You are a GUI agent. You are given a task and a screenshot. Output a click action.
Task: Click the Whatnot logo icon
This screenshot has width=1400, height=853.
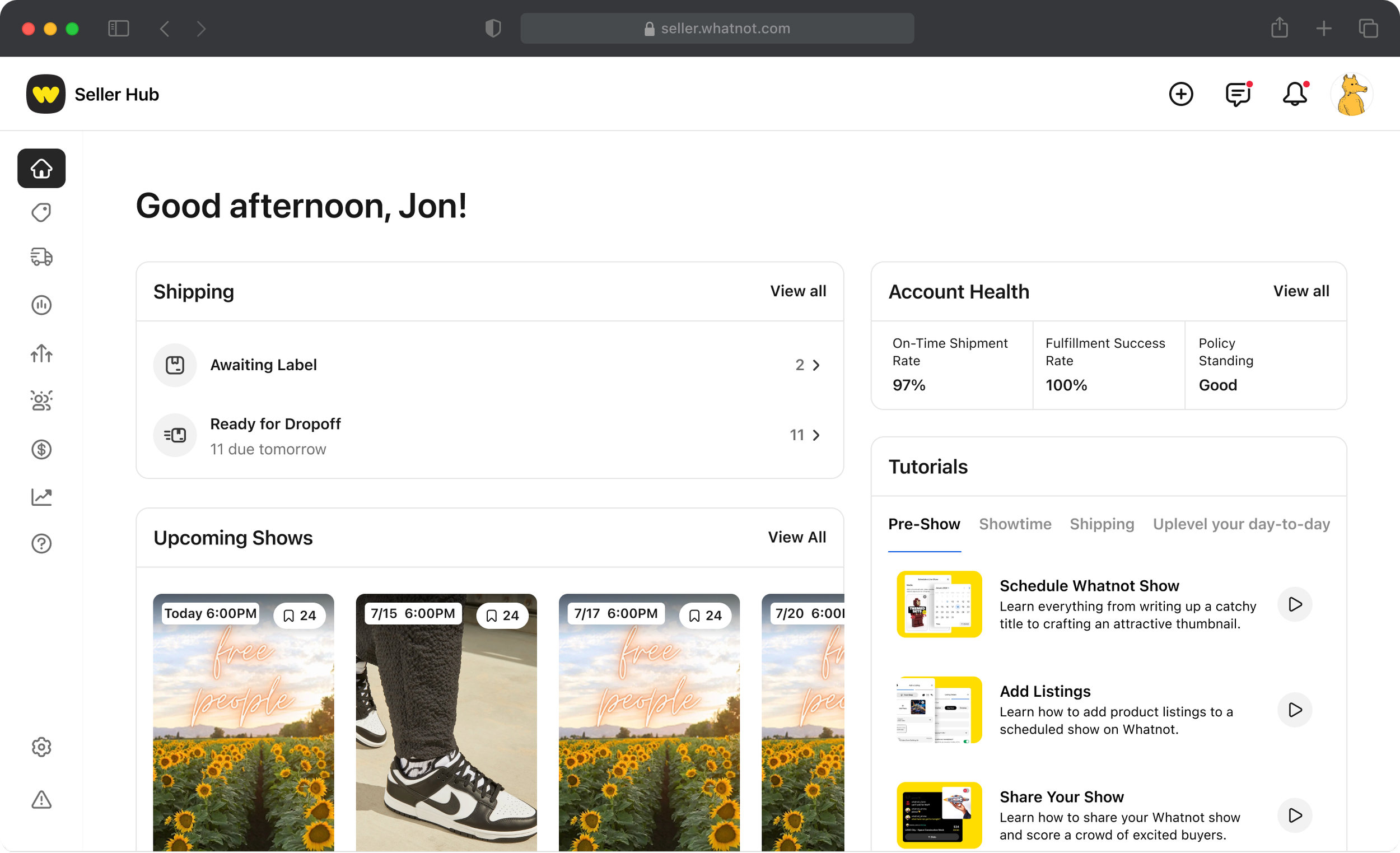(46, 94)
